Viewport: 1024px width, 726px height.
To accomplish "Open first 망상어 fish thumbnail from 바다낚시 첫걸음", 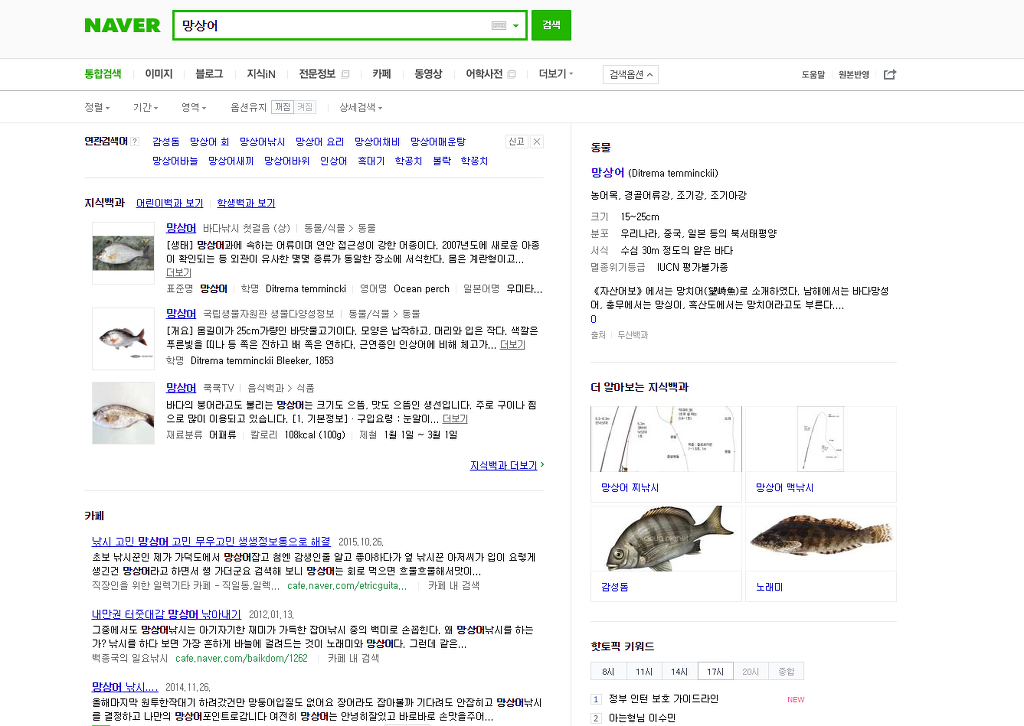I will [x=123, y=253].
